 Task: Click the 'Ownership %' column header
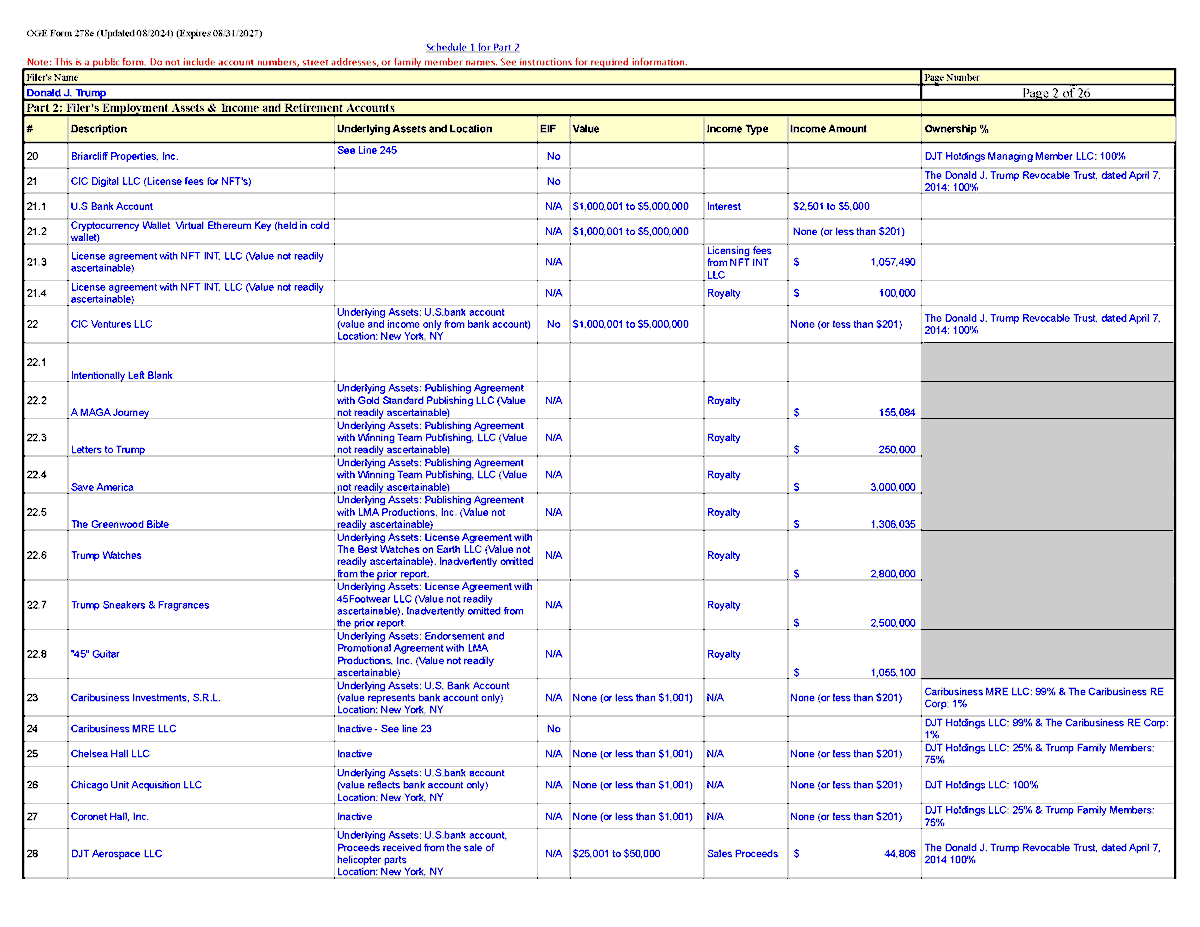(x=957, y=129)
